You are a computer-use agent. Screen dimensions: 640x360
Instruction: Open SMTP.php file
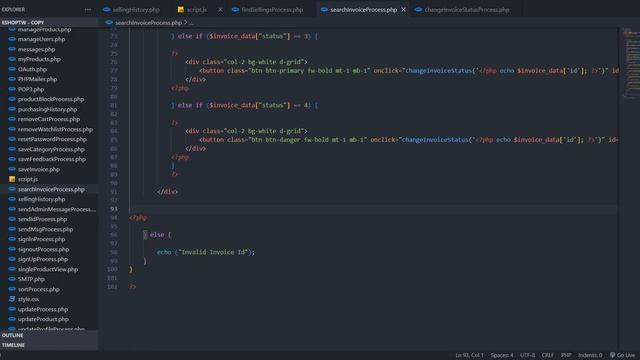pyautogui.click(x=31, y=279)
